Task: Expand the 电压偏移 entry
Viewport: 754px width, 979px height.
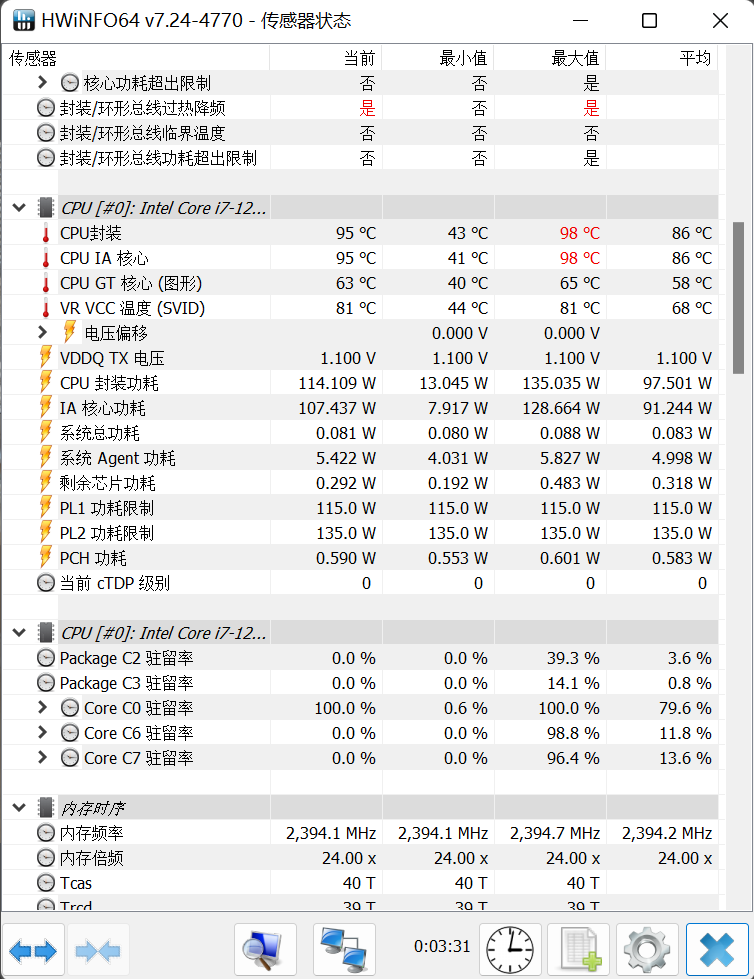Action: [42, 332]
